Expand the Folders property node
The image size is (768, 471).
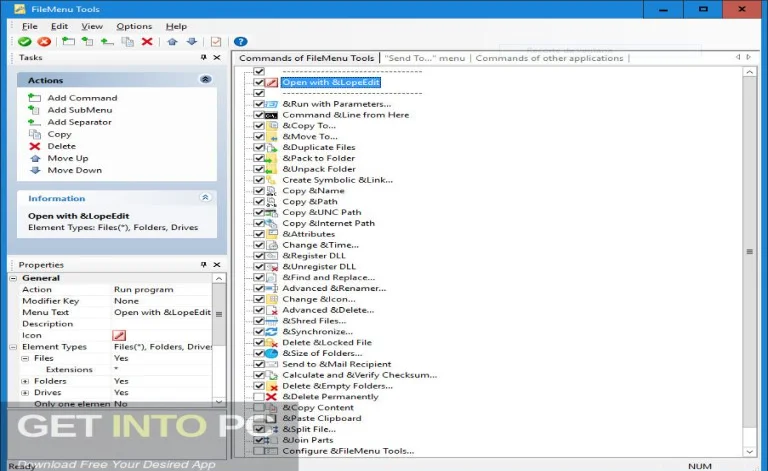(25, 381)
